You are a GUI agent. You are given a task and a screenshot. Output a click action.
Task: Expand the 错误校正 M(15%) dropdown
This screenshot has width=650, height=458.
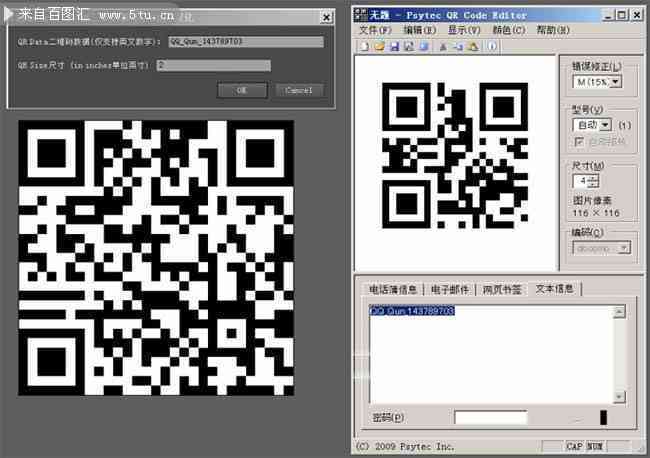click(x=616, y=82)
